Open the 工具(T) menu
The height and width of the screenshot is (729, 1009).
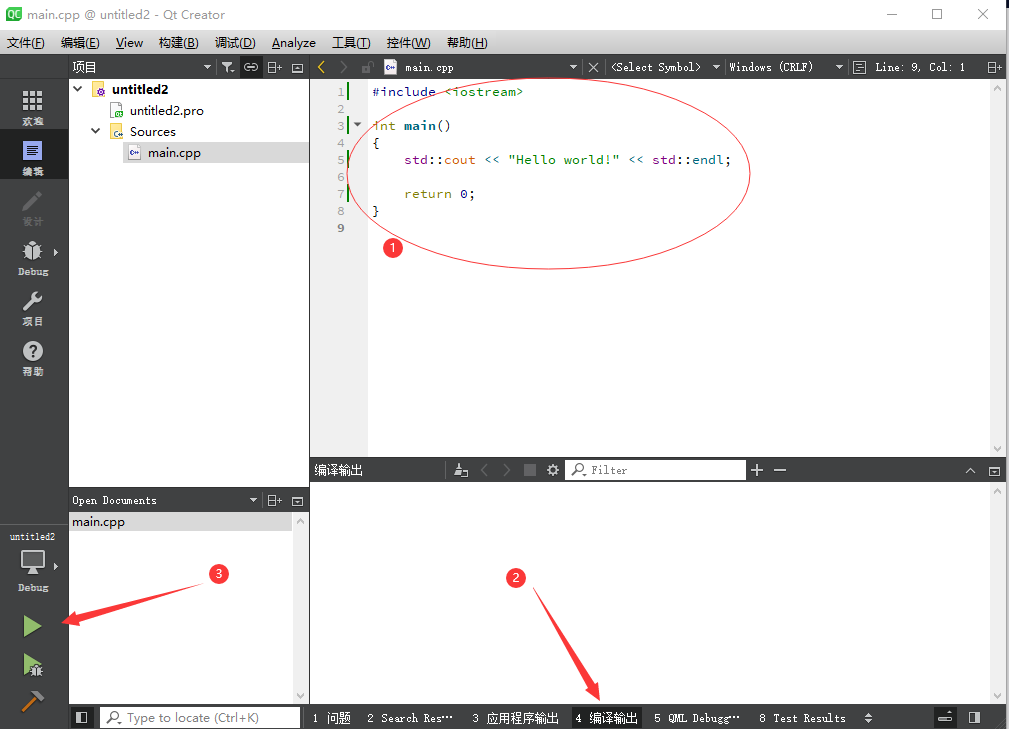tap(351, 42)
